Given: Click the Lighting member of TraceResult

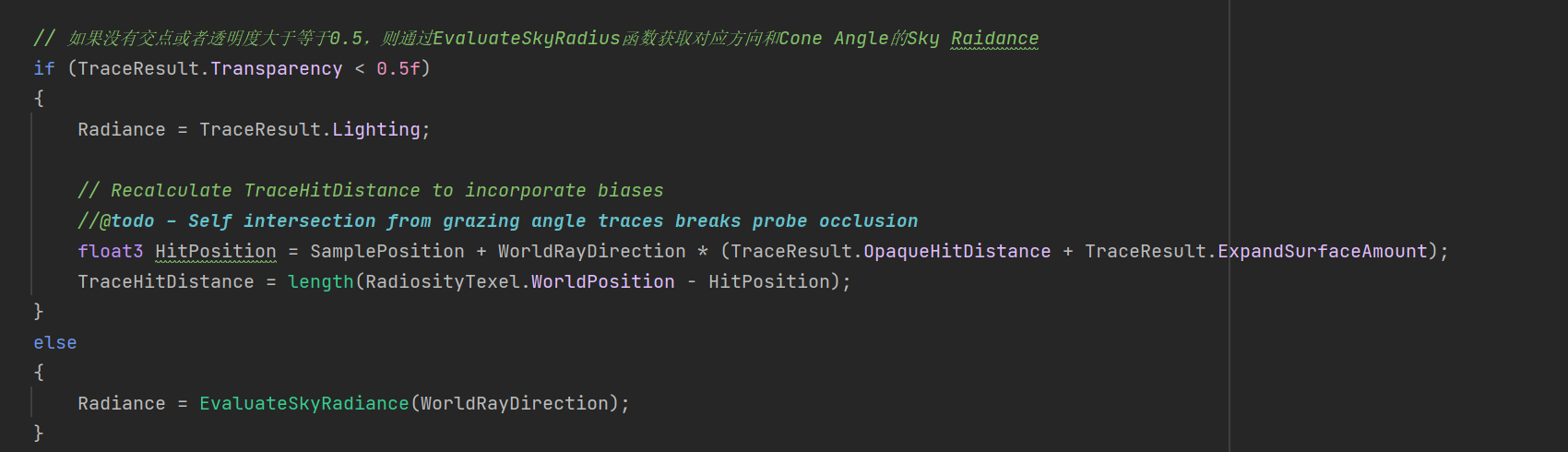Looking at the screenshot, I should (x=375, y=129).
